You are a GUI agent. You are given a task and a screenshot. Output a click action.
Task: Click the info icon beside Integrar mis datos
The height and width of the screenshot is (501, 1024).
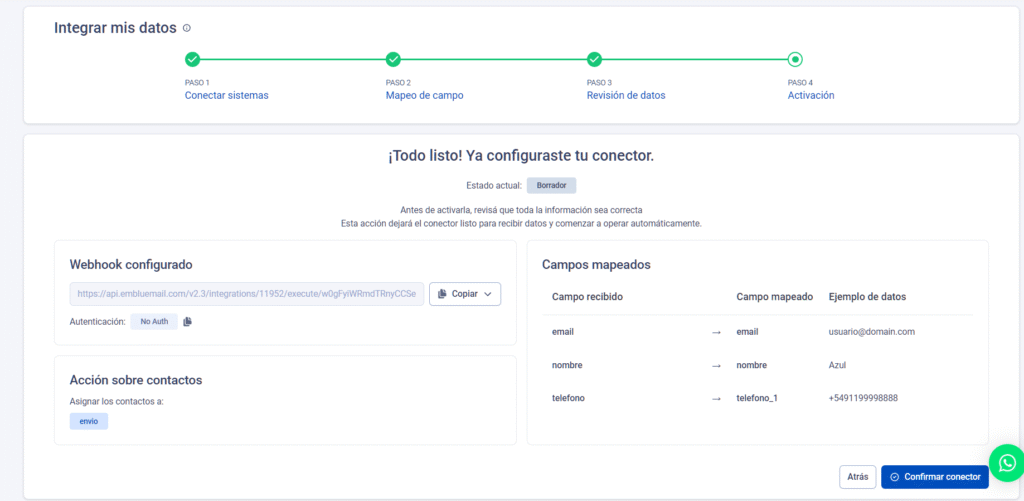pyautogui.click(x=187, y=28)
